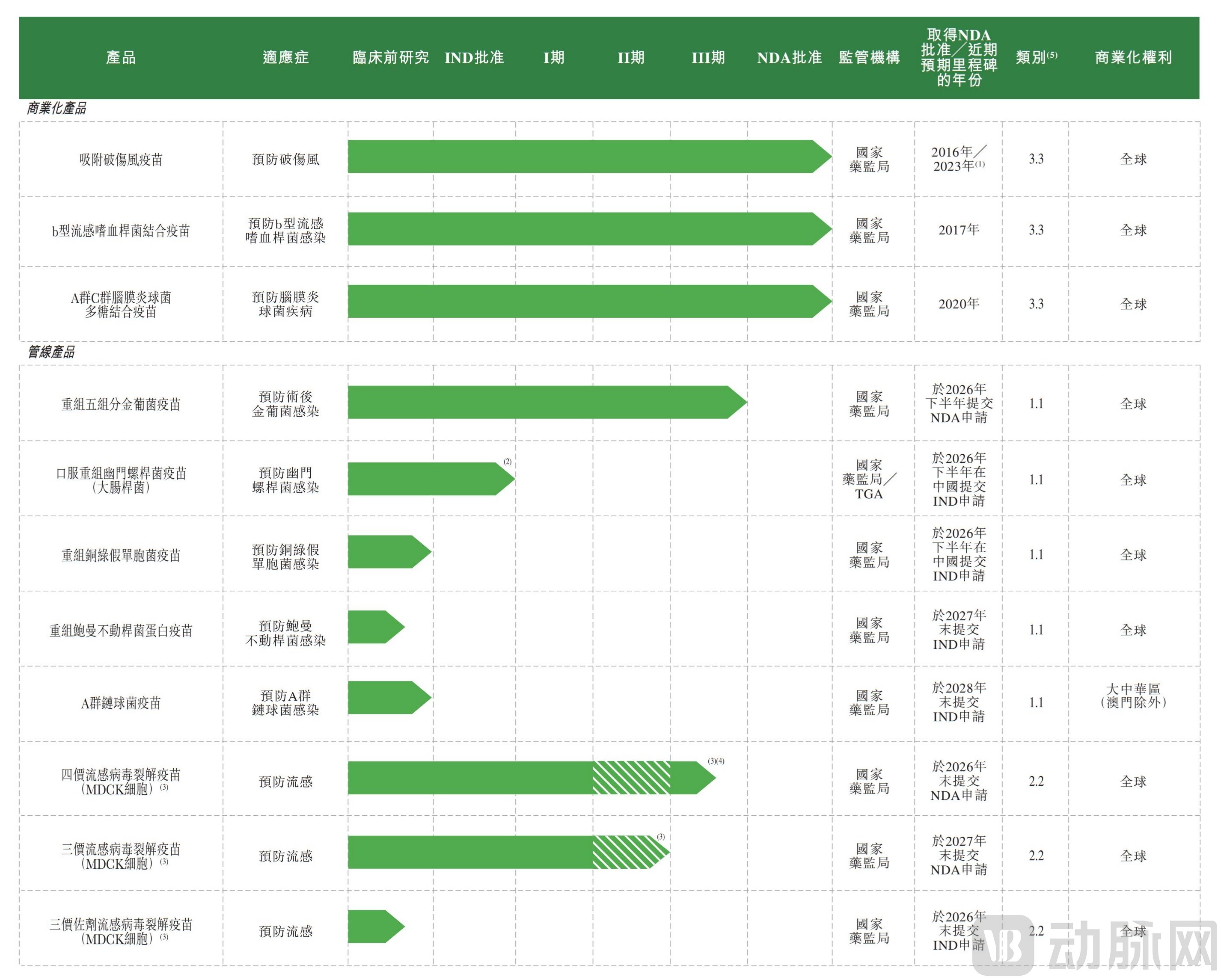1221x980 pixels.
Task: Click the striped section of 四價流感病毒裂解疫苗 bar
Action: [631, 777]
